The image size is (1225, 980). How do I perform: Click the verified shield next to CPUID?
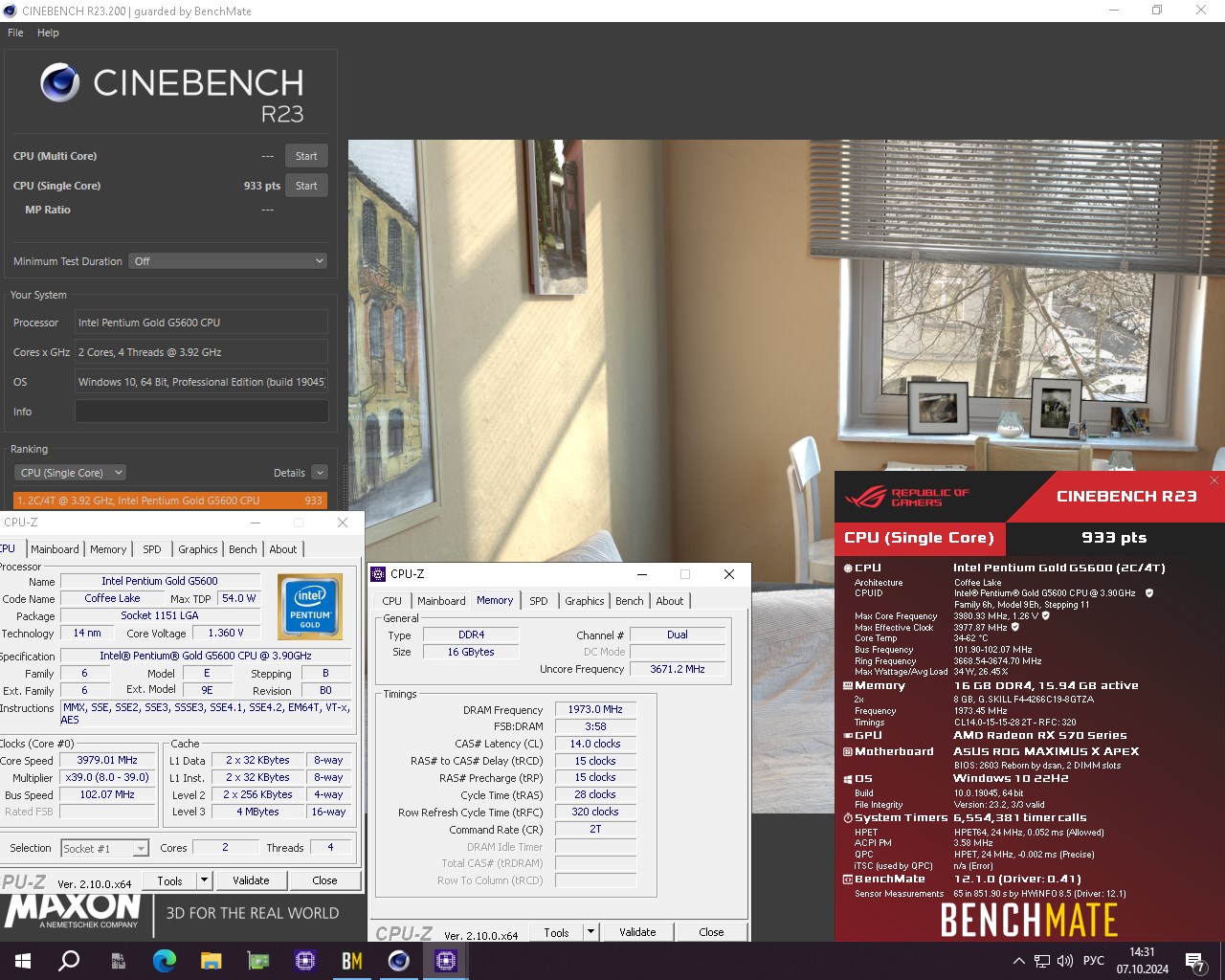pyautogui.click(x=1149, y=593)
